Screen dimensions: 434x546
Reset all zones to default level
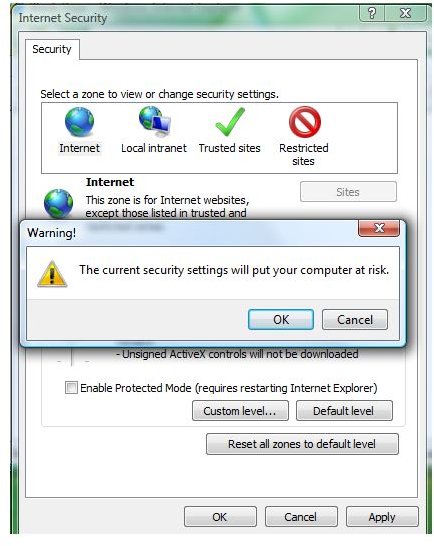(302, 444)
